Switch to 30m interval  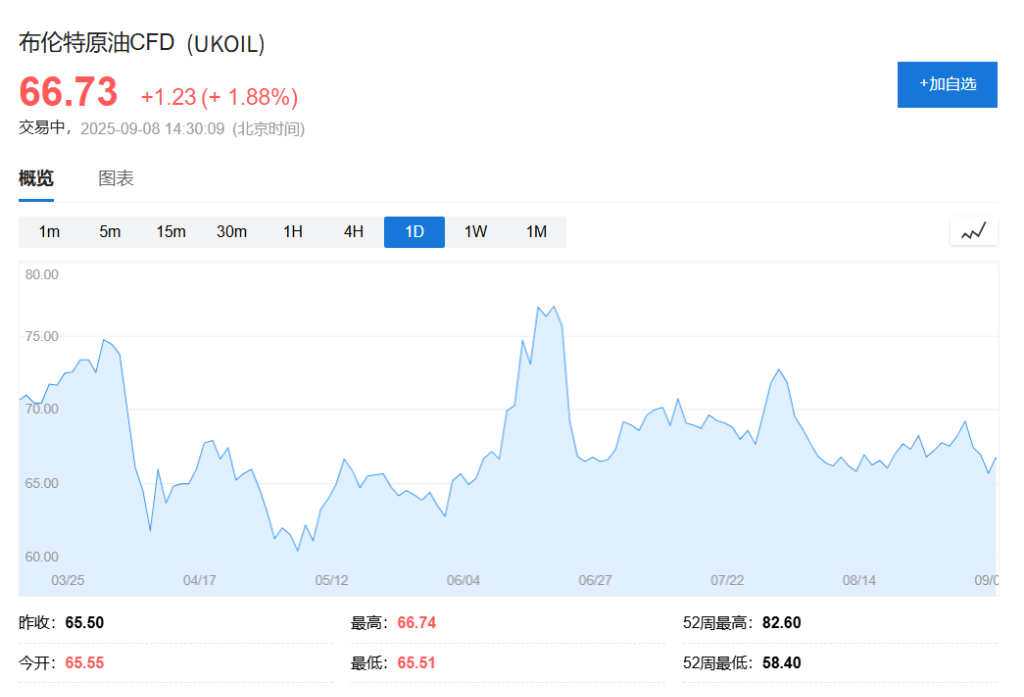tap(232, 232)
